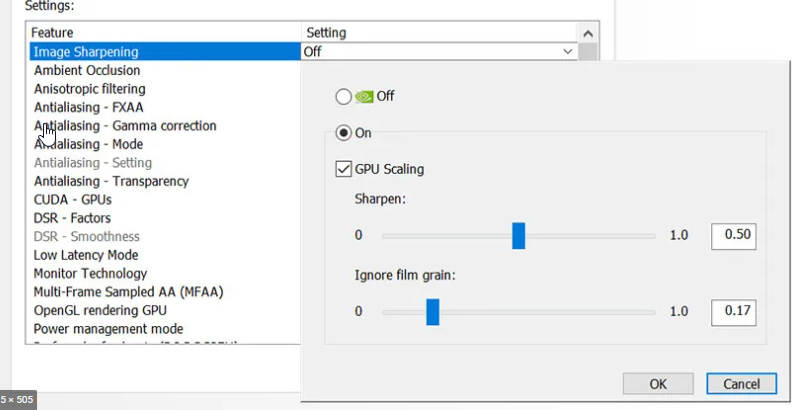Click the Sharpen slider handle
Screen dimensions: 796x410
click(x=518, y=236)
